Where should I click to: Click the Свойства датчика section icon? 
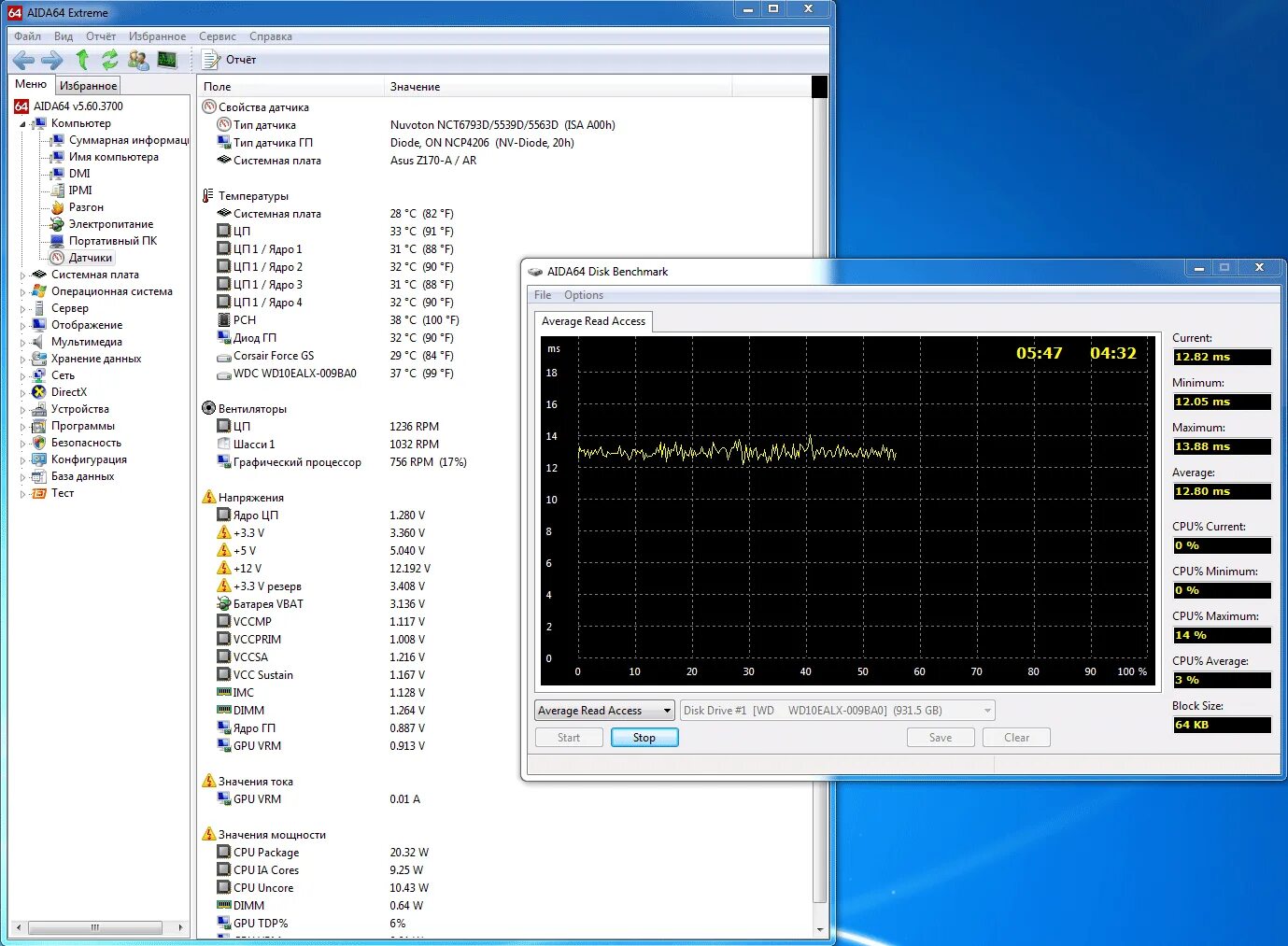click(x=209, y=107)
